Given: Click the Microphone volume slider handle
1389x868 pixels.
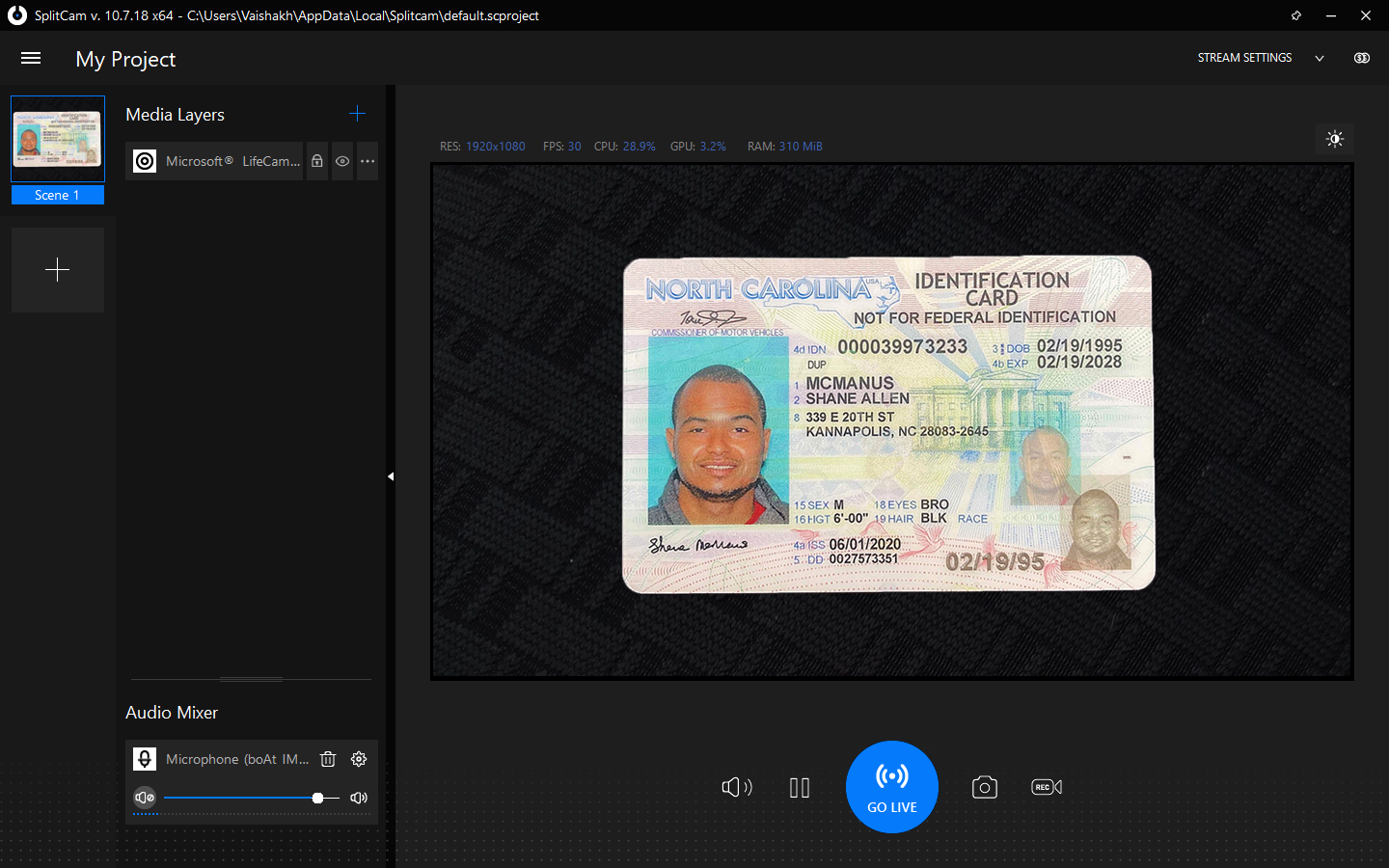Looking at the screenshot, I should (x=317, y=798).
